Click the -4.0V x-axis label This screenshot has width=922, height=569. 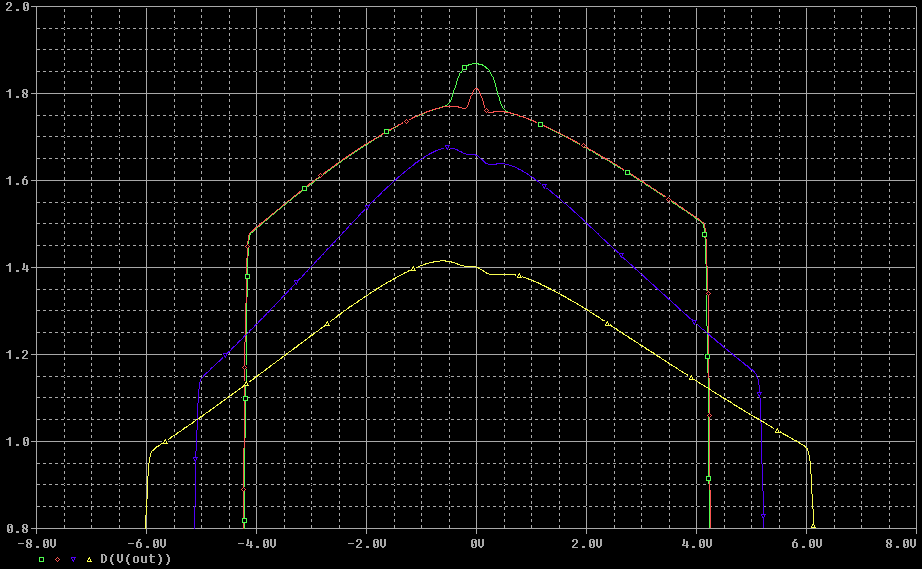(258, 544)
